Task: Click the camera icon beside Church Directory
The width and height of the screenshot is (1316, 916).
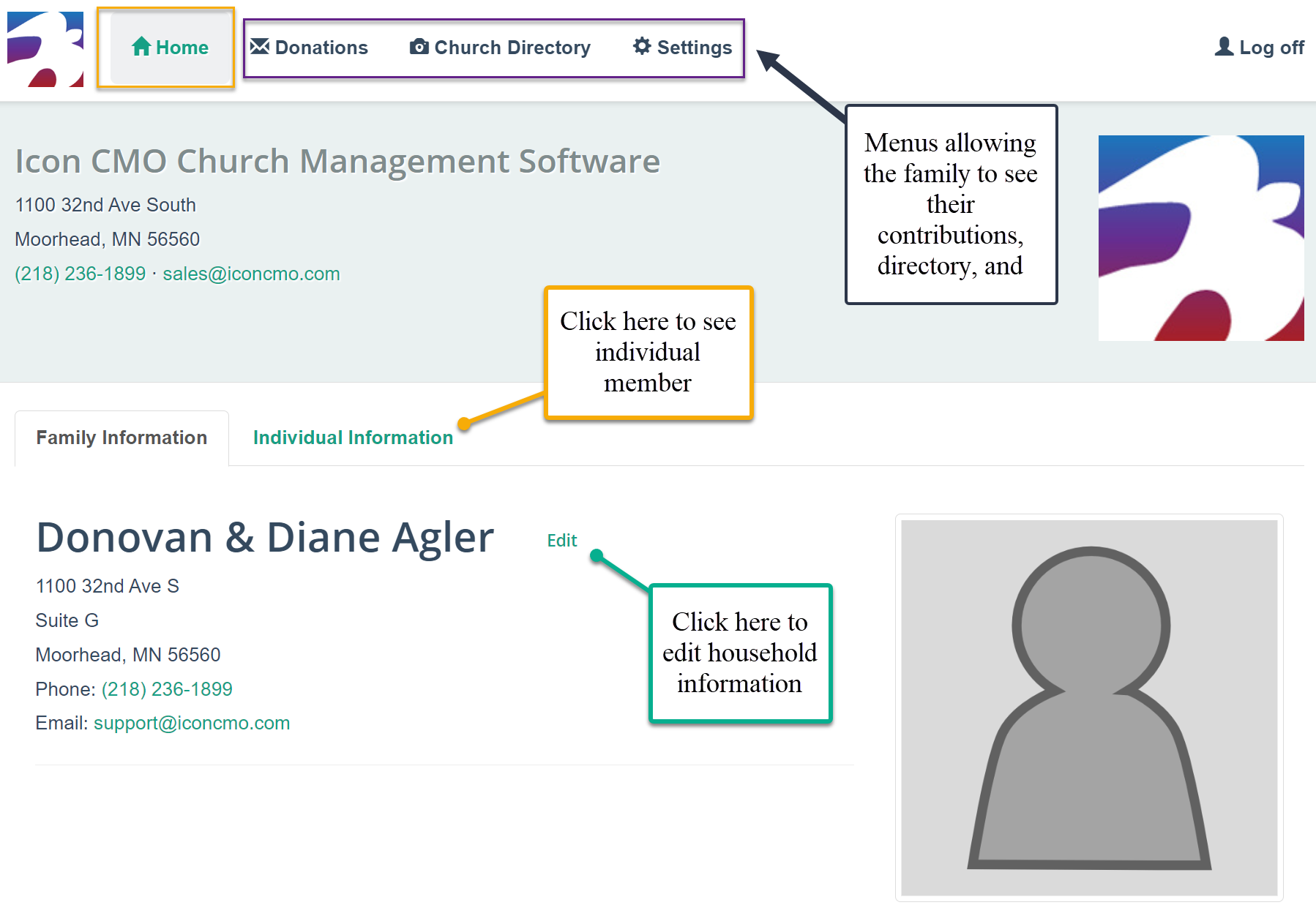Action: [x=419, y=47]
